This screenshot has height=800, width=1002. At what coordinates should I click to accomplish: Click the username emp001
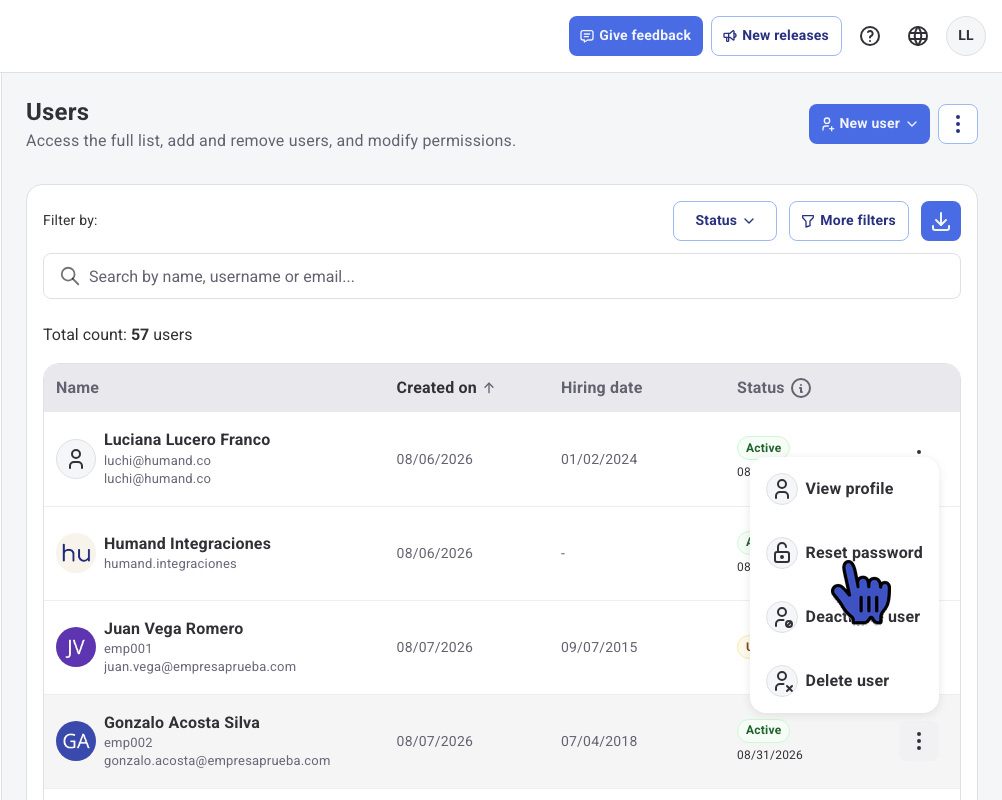tap(128, 649)
